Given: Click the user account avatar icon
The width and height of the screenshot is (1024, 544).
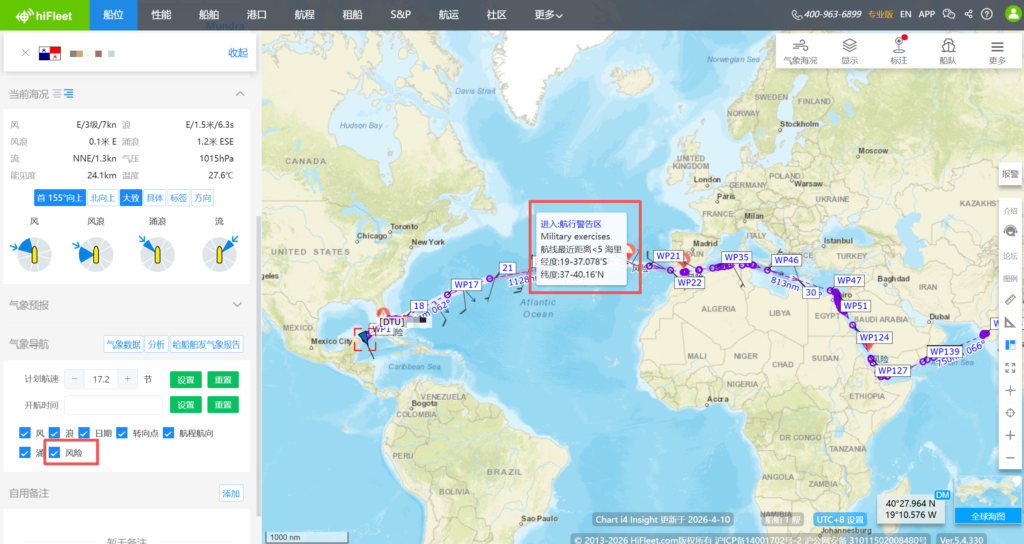Looking at the screenshot, I should [x=1010, y=15].
